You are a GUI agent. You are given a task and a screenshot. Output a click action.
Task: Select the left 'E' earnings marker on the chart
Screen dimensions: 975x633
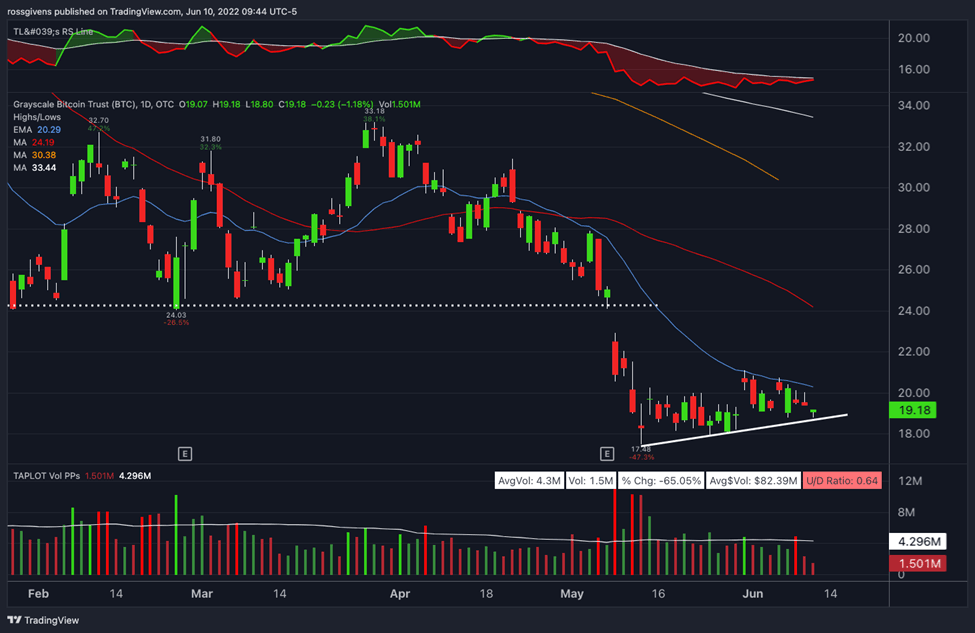tap(185, 453)
